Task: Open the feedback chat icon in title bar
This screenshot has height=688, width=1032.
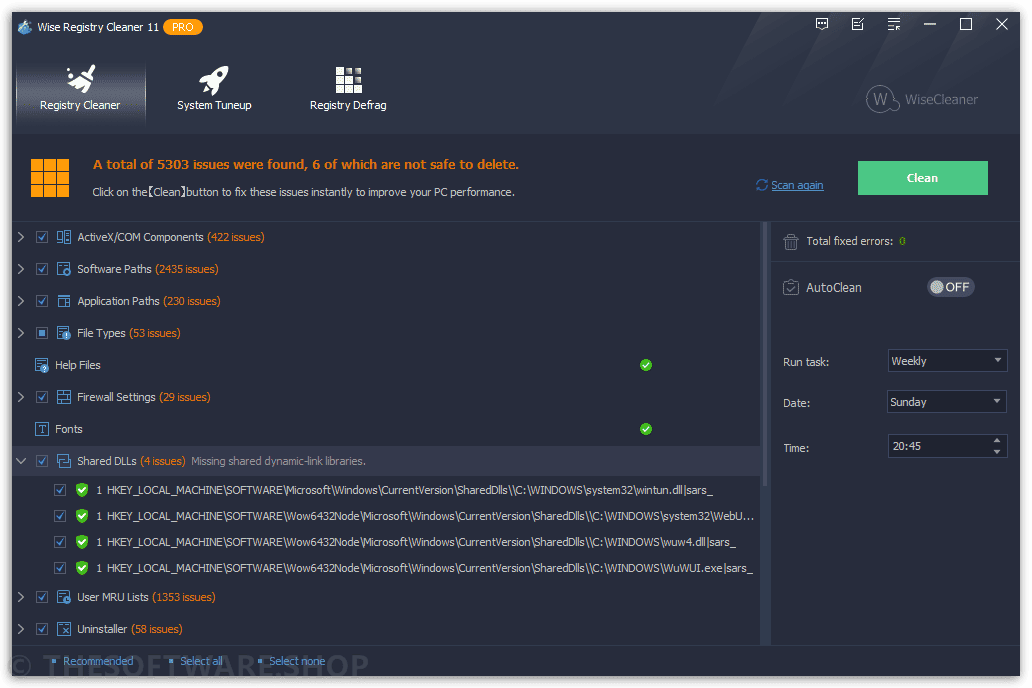Action: pyautogui.click(x=821, y=24)
